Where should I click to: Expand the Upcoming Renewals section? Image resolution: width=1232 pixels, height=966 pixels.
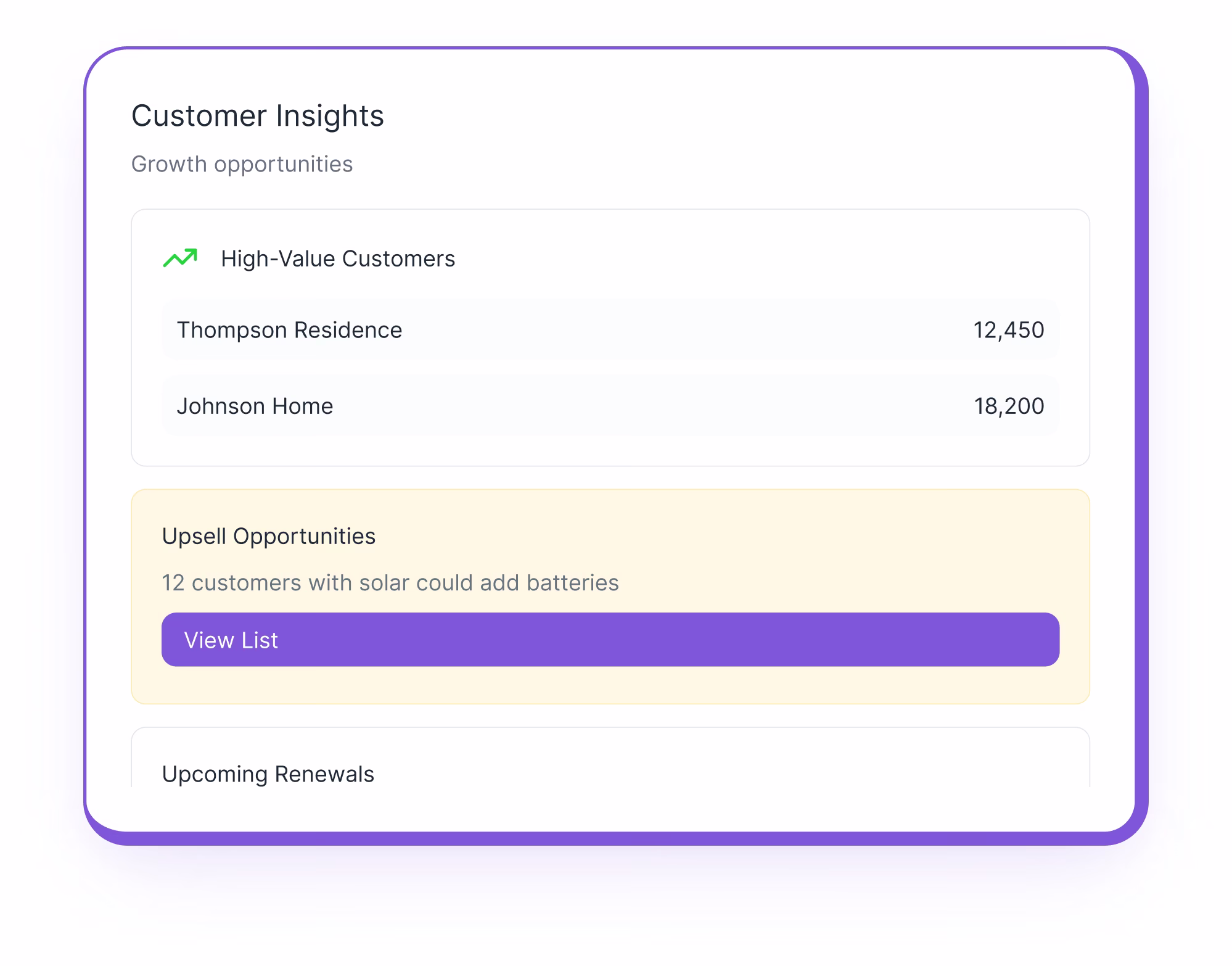[268, 774]
